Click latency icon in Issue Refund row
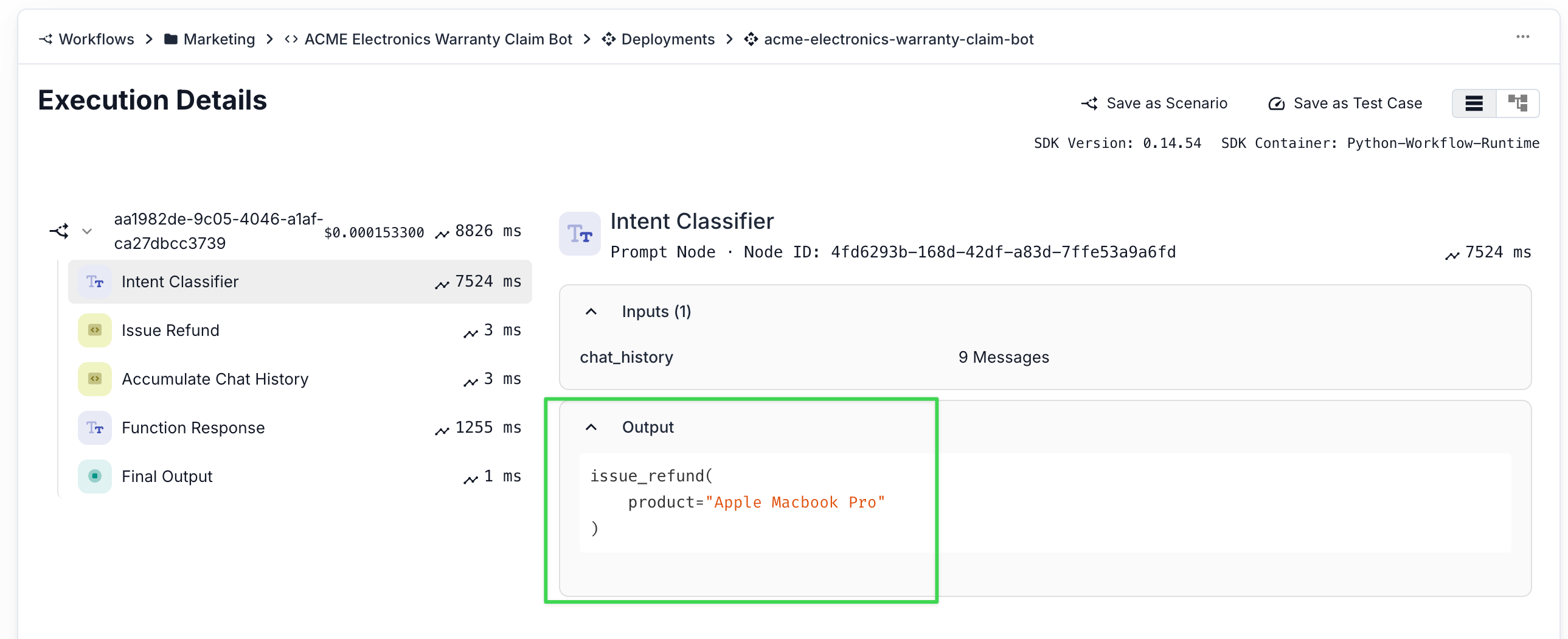This screenshot has height=639, width=1568. [x=471, y=333]
